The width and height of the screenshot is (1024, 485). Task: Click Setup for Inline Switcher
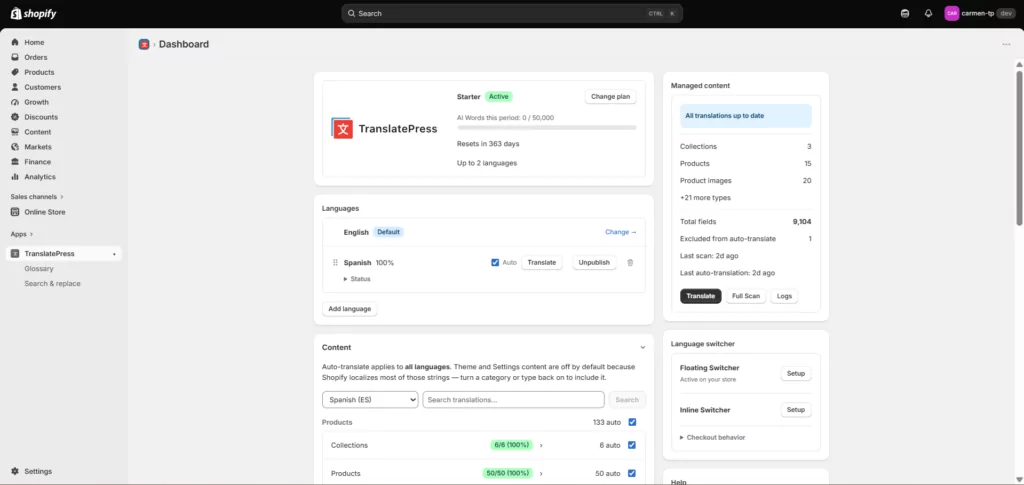795,410
